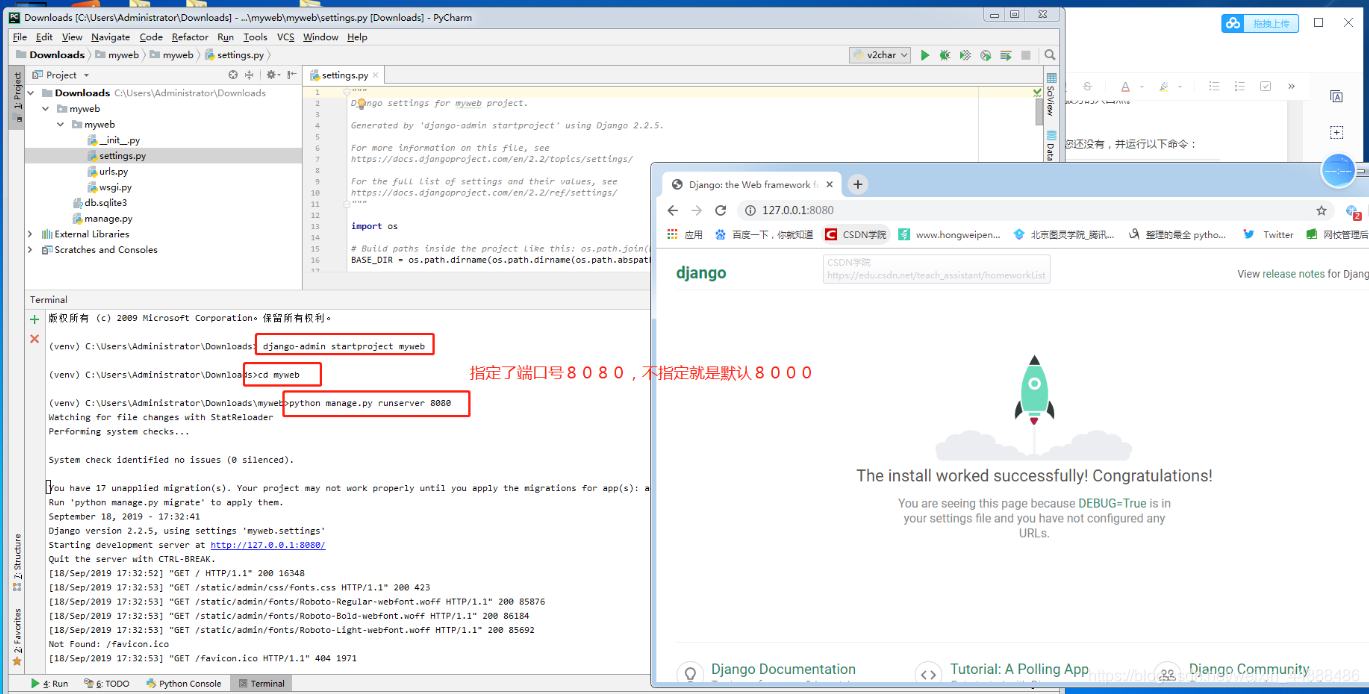Click the lightbulb intention icon in editor
Image resolution: width=1369 pixels, height=694 pixels.
pos(362,103)
